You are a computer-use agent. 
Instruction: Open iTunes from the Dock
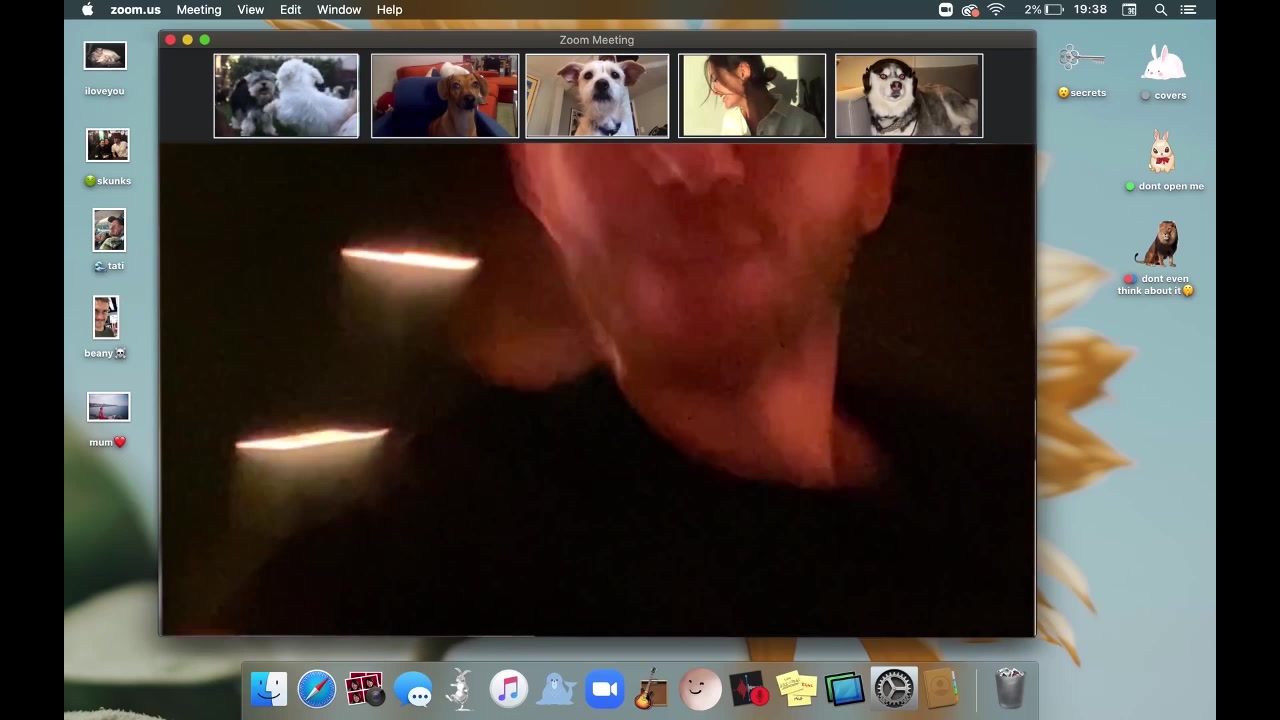509,689
